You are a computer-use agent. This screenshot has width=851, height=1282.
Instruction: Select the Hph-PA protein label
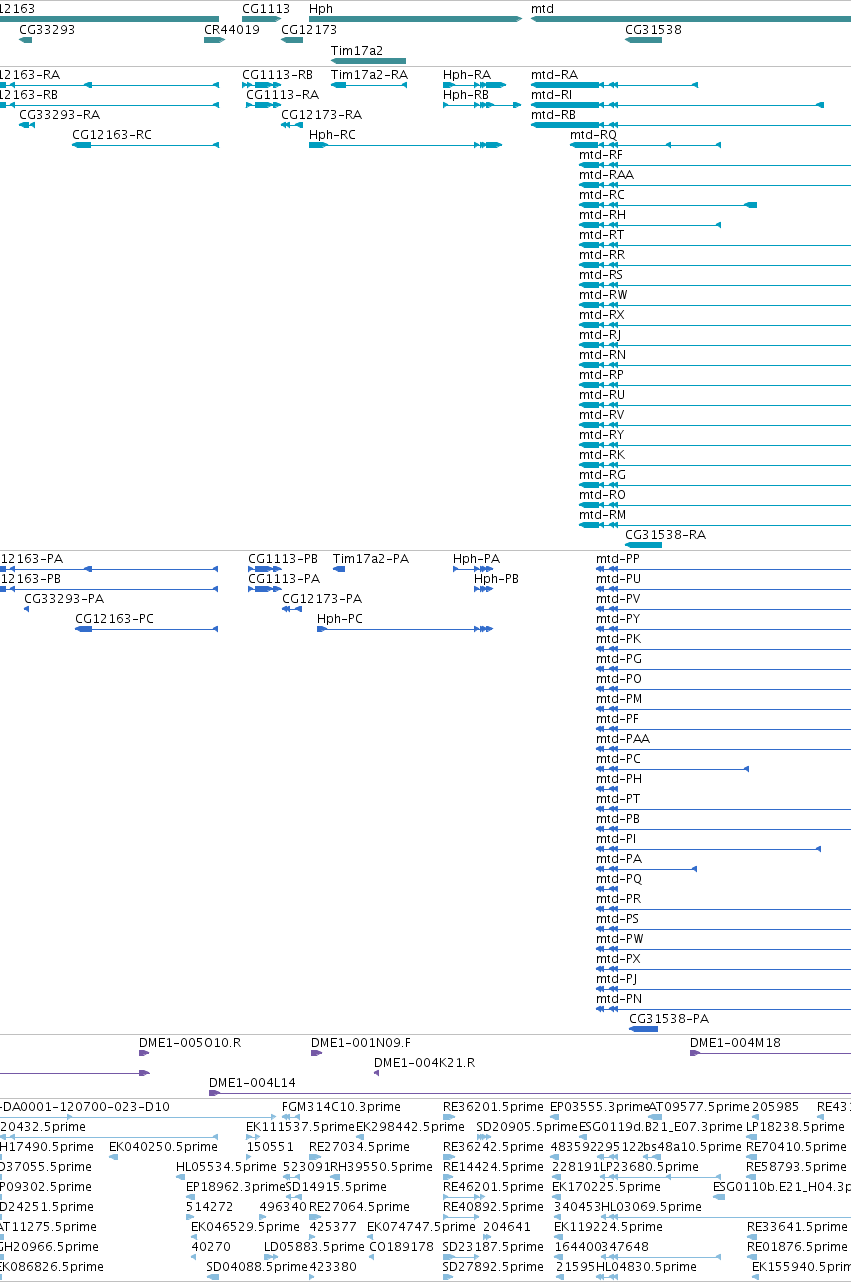click(476, 559)
